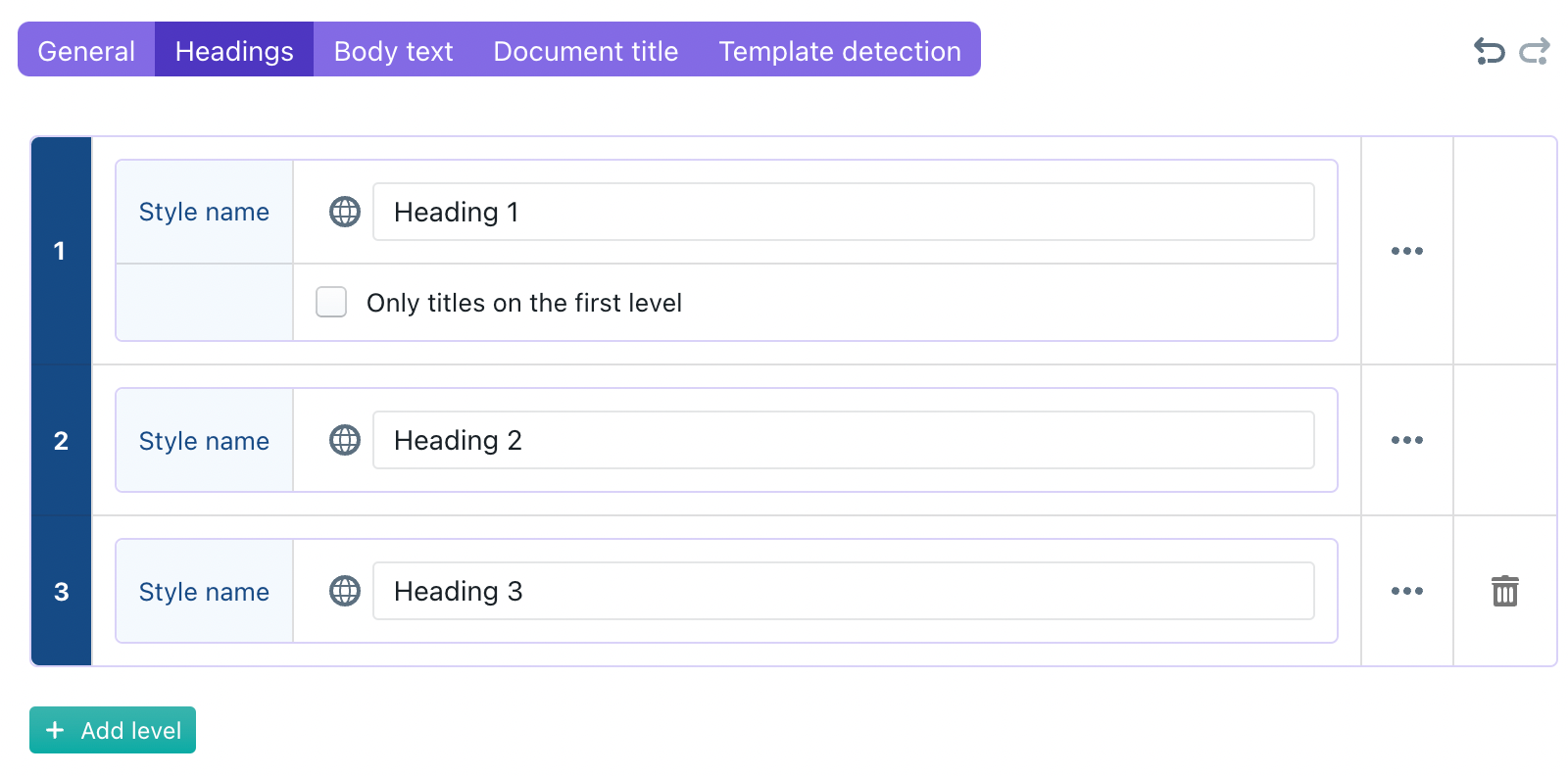
Task: Focus the Heading 2 style name input
Action: [843, 440]
